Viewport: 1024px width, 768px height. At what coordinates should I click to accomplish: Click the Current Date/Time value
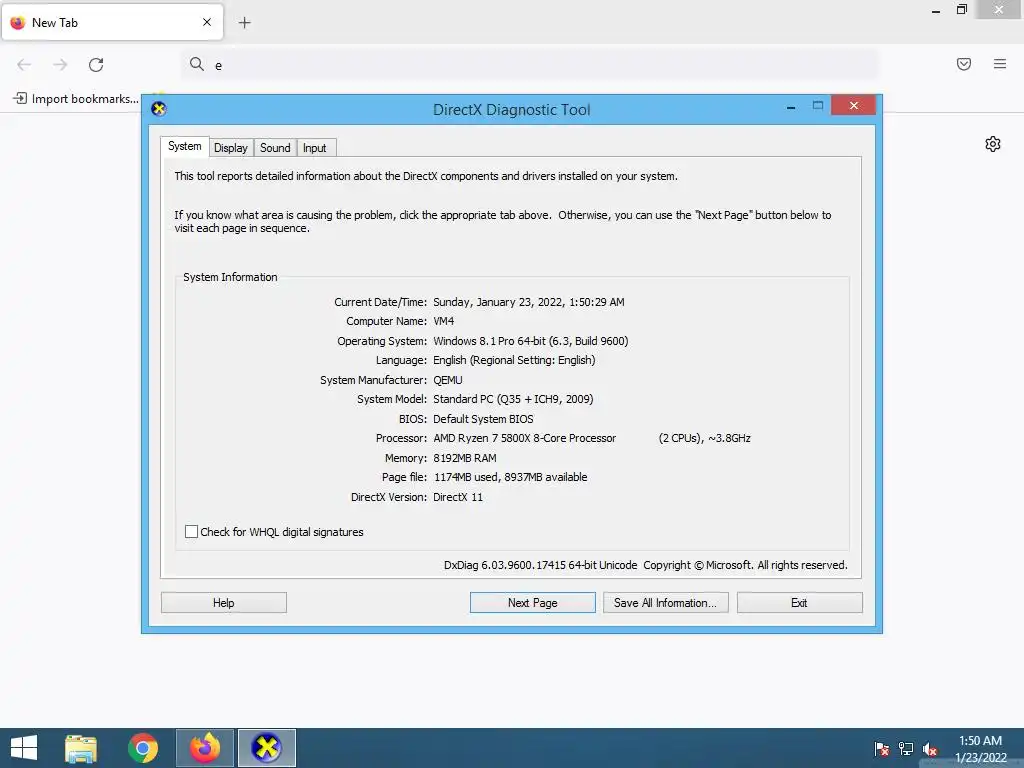point(528,302)
